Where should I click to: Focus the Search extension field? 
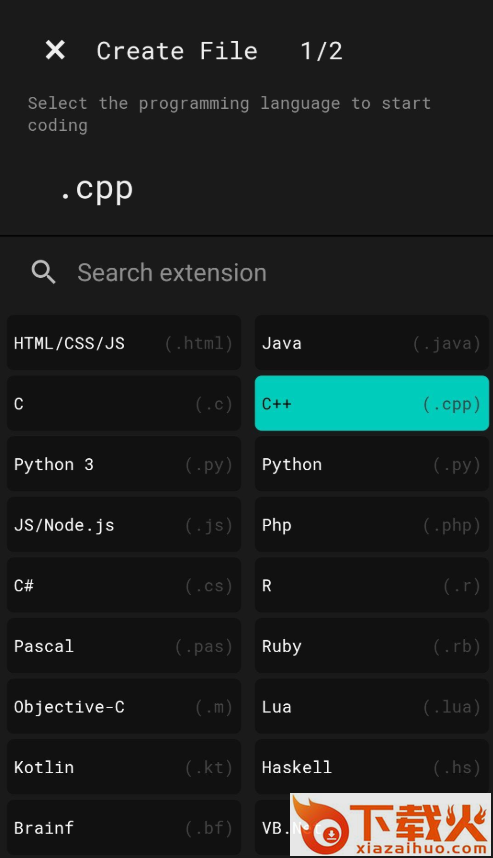pos(246,273)
